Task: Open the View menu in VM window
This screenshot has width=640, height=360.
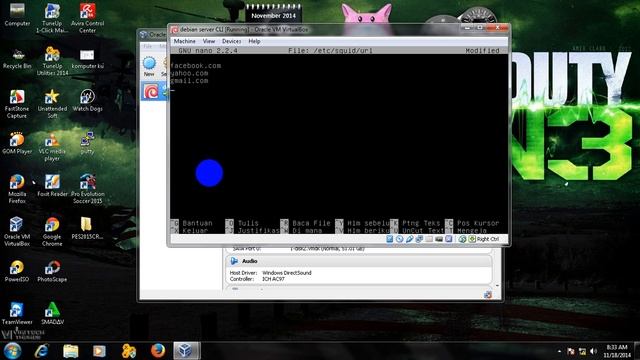Action: (x=209, y=41)
